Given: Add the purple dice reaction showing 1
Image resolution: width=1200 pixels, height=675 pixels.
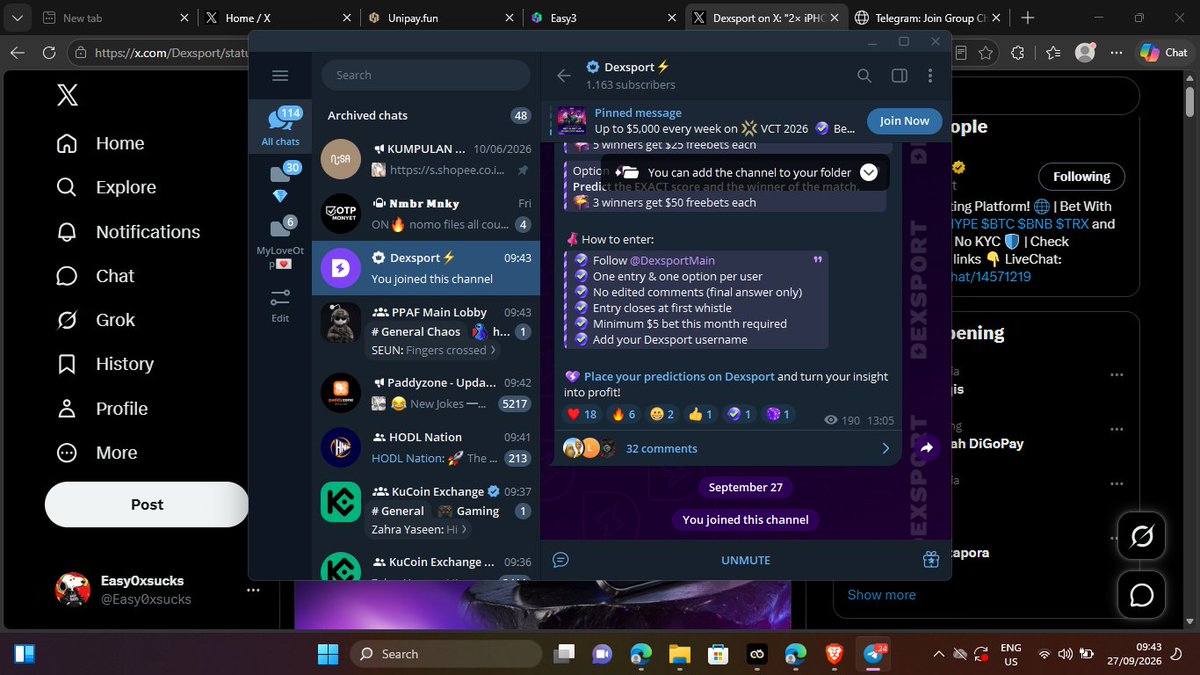Looking at the screenshot, I should 778,414.
